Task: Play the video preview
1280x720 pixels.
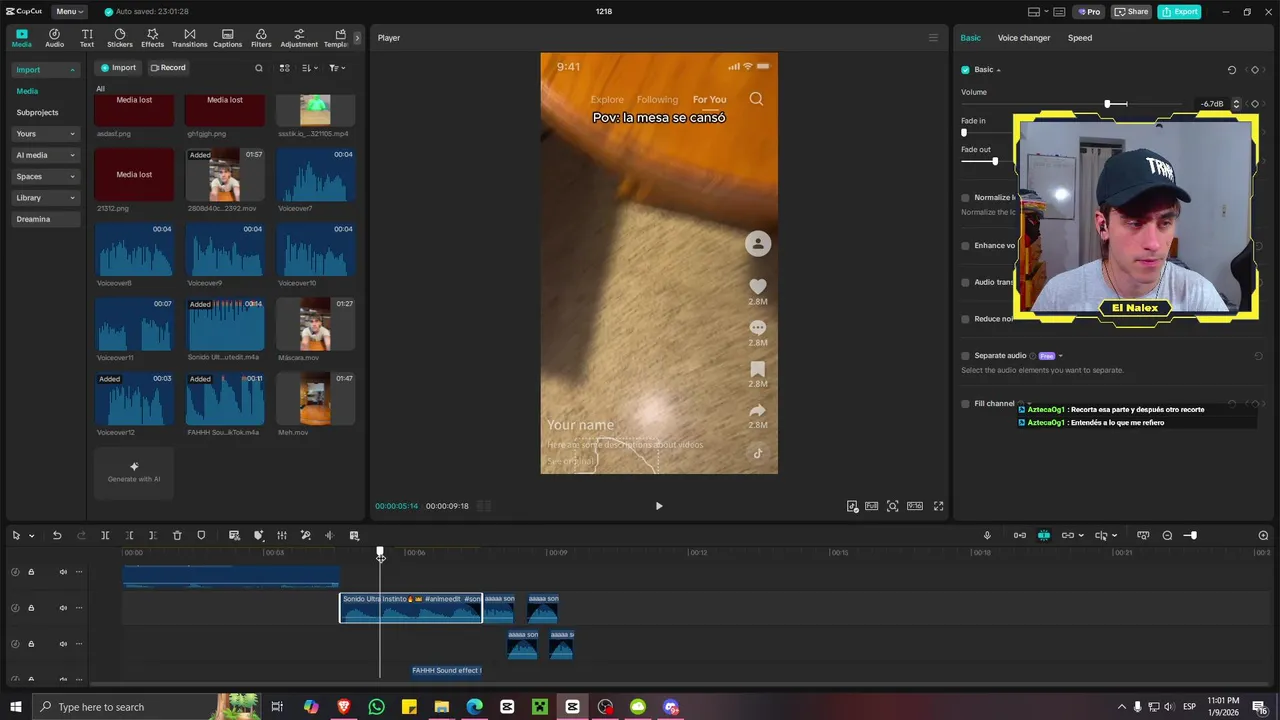Action: pos(659,506)
